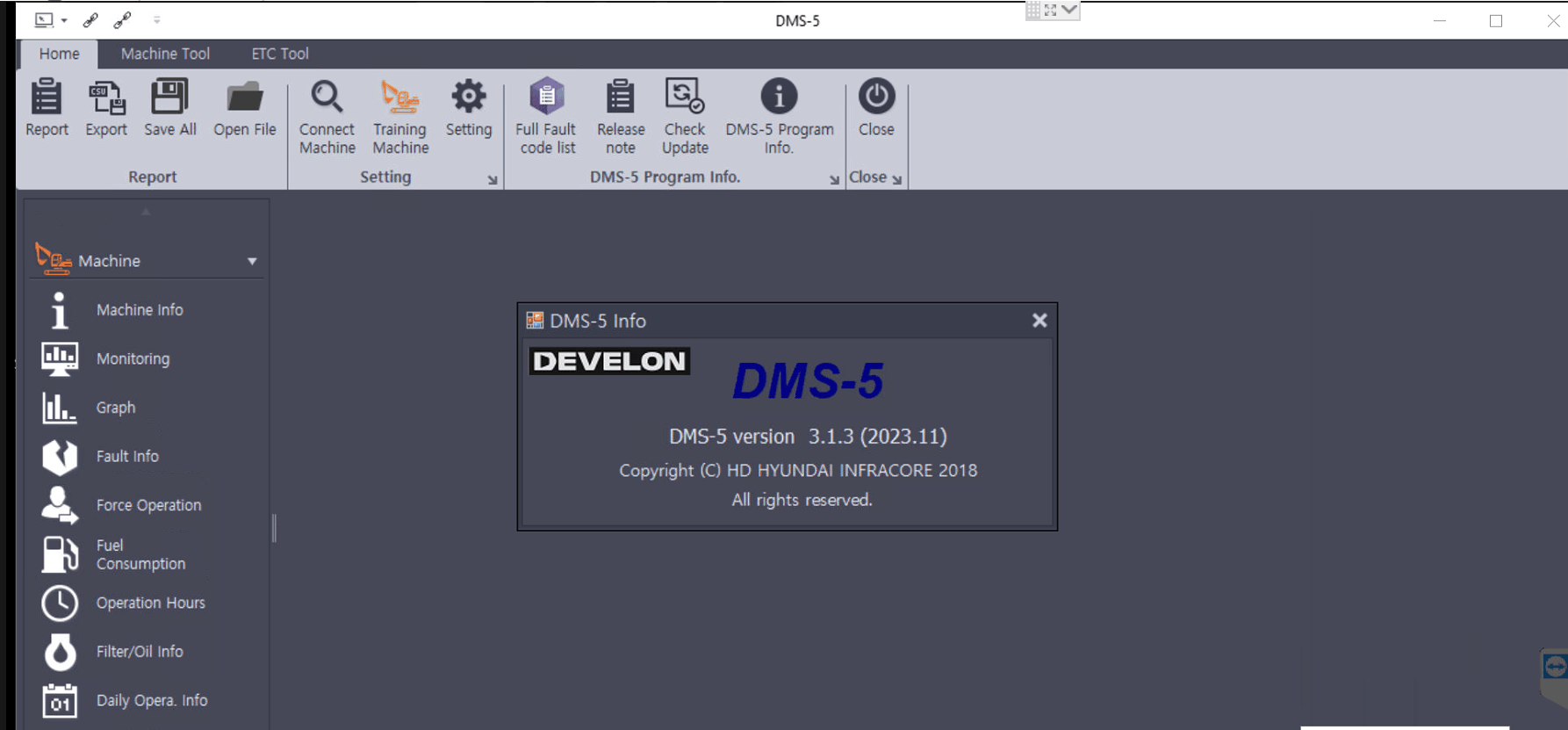This screenshot has width=1568, height=730.
Task: Launch Training Machine excavator icon
Action: coord(400,98)
